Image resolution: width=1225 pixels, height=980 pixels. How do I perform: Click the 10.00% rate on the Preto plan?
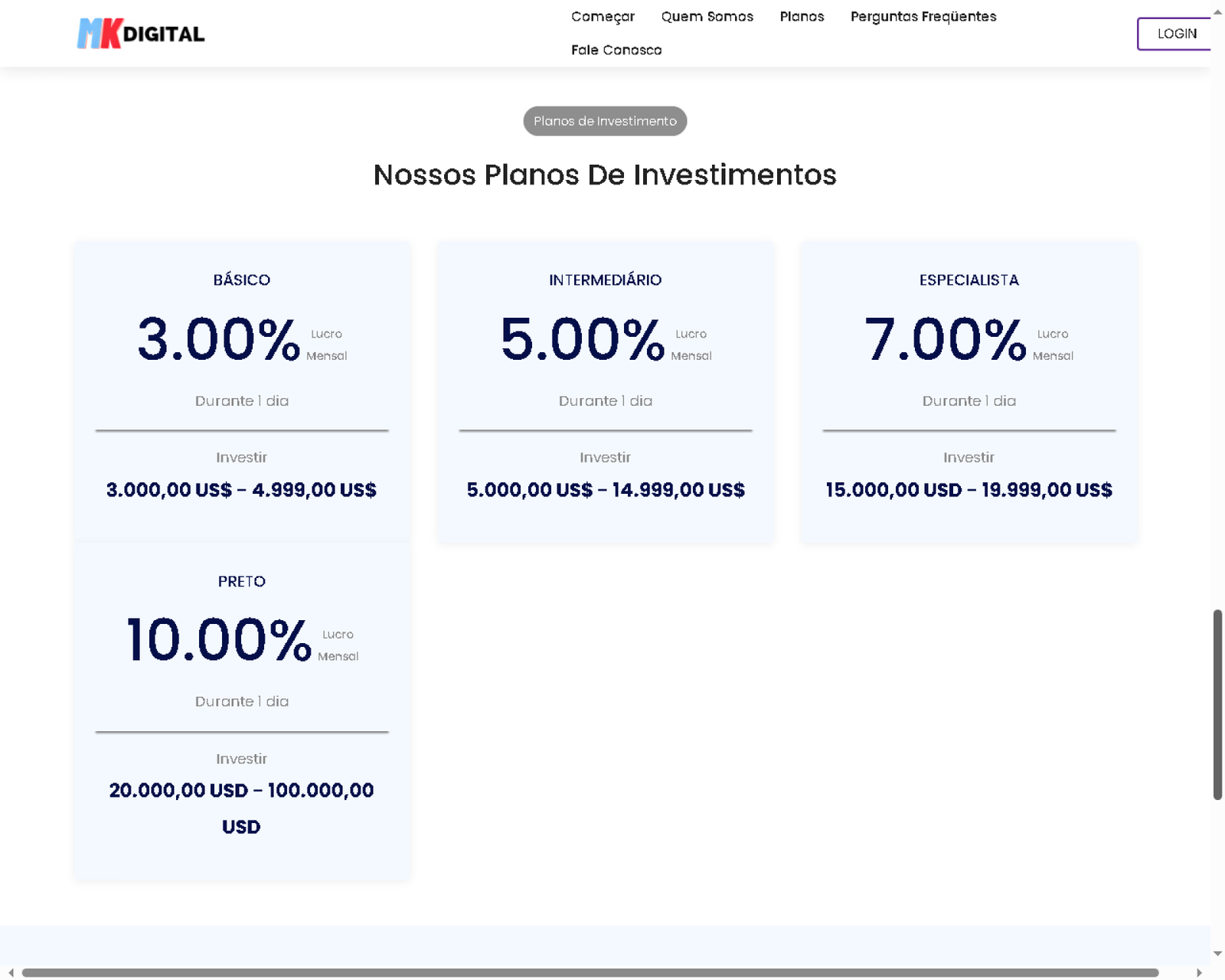[219, 640]
